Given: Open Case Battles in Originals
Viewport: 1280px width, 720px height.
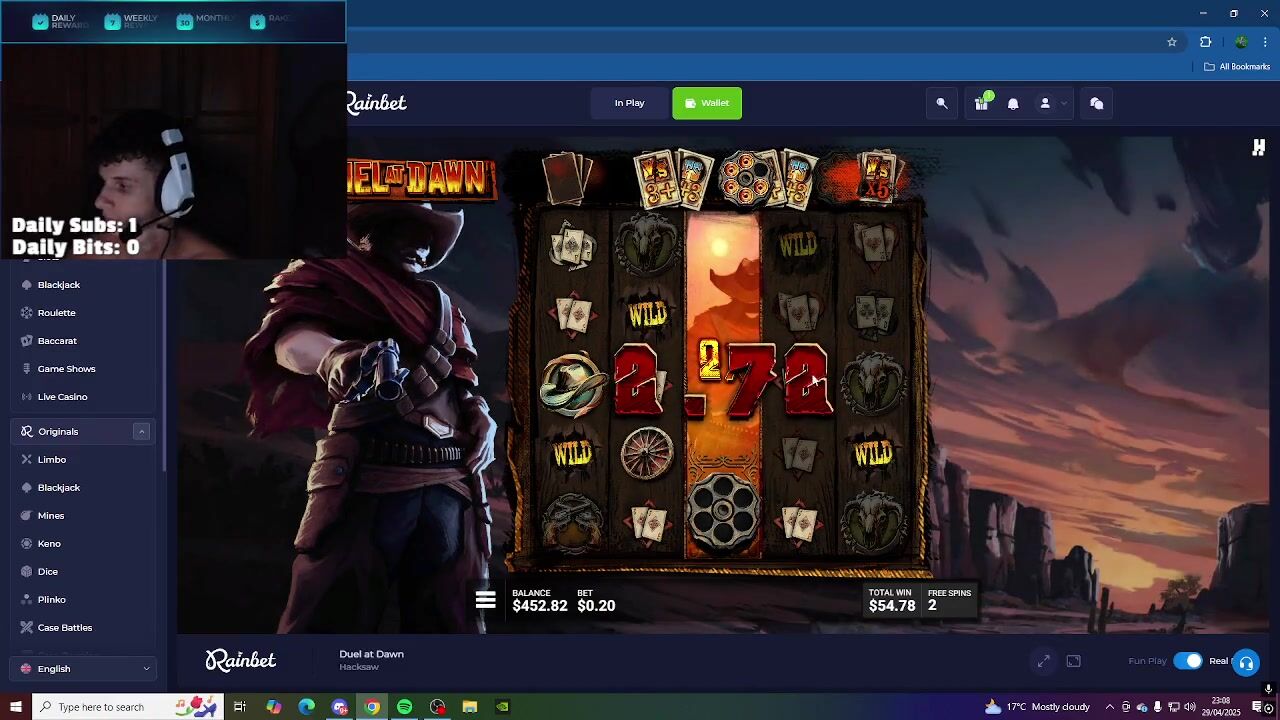Looking at the screenshot, I should tap(65, 628).
